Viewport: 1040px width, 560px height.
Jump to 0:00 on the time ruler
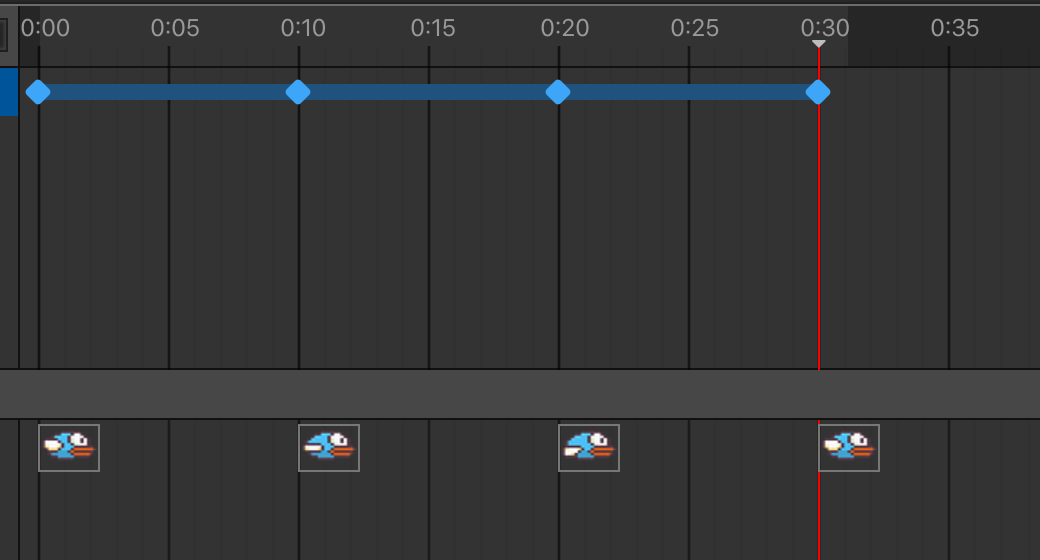click(x=45, y=29)
